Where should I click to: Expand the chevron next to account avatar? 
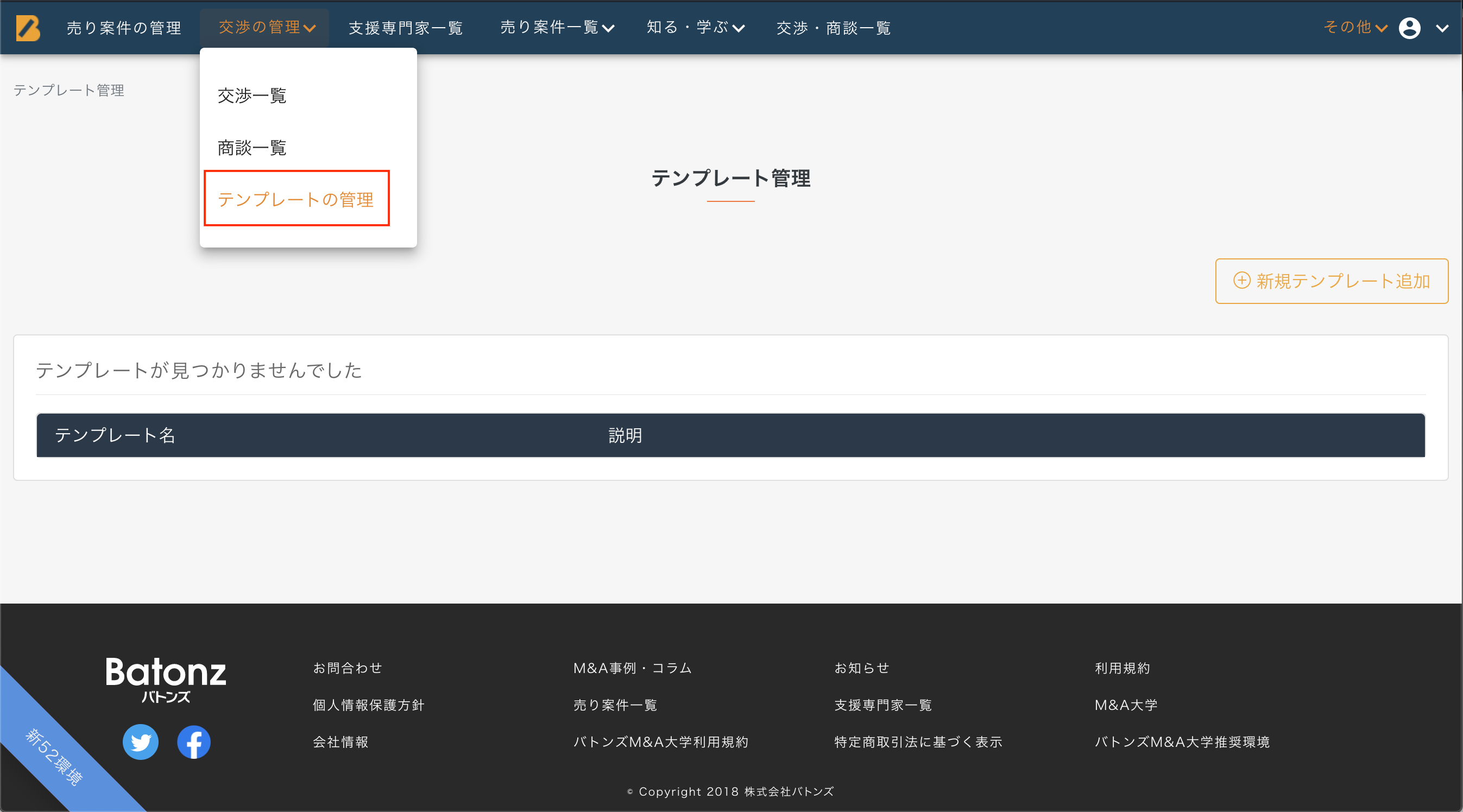click(x=1442, y=28)
